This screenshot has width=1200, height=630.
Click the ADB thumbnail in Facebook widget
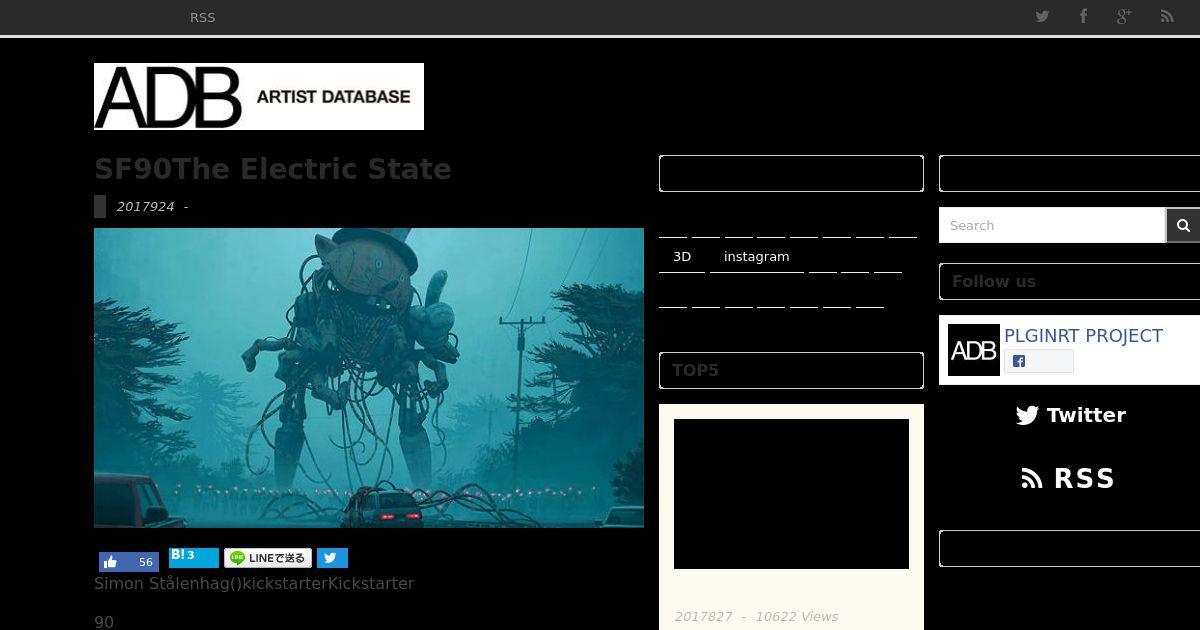click(974, 350)
